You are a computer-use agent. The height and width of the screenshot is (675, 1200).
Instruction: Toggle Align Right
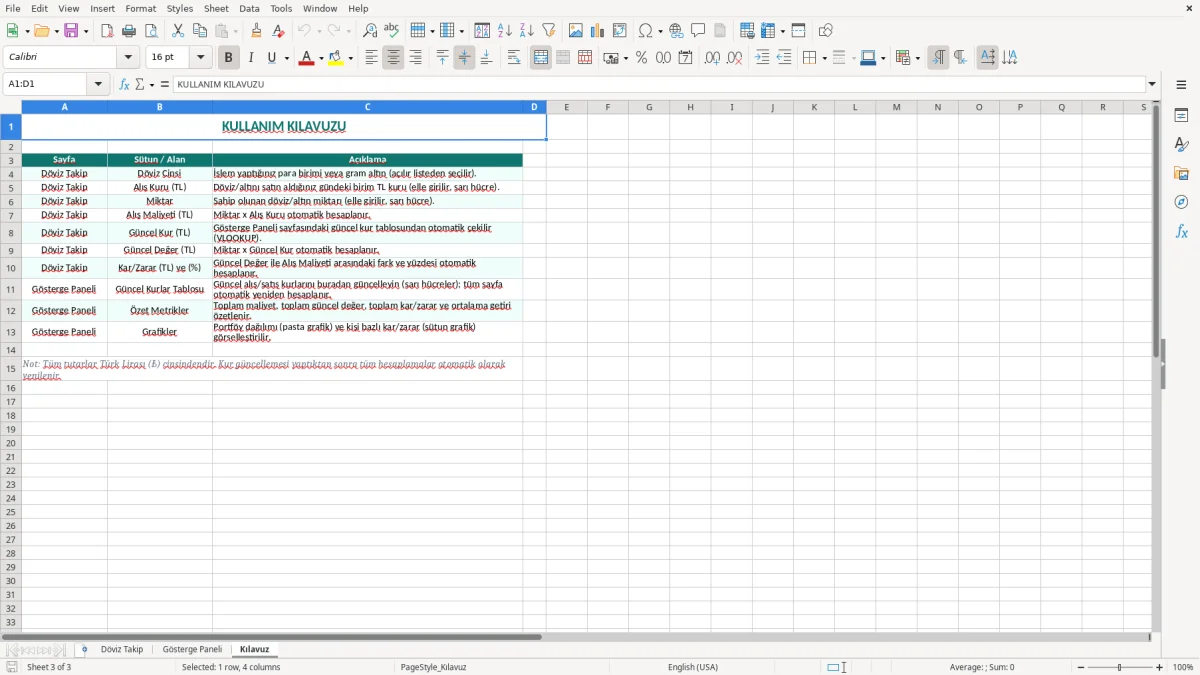coord(415,58)
